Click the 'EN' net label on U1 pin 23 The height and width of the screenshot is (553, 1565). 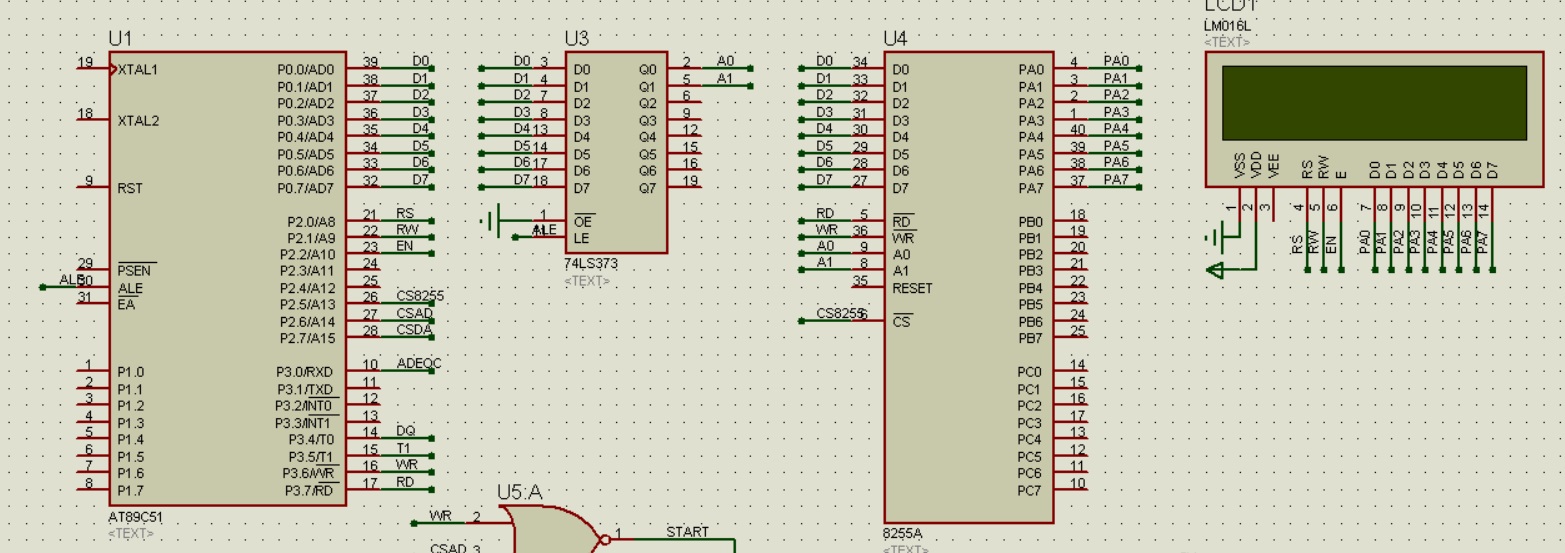(x=405, y=246)
